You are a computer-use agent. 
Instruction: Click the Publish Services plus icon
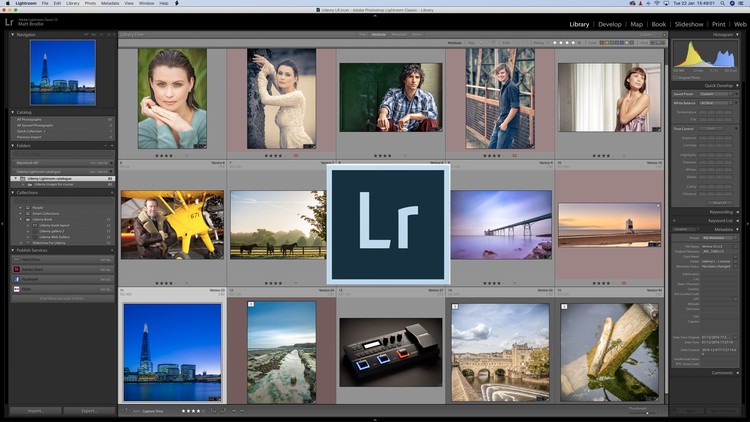[x=112, y=250]
